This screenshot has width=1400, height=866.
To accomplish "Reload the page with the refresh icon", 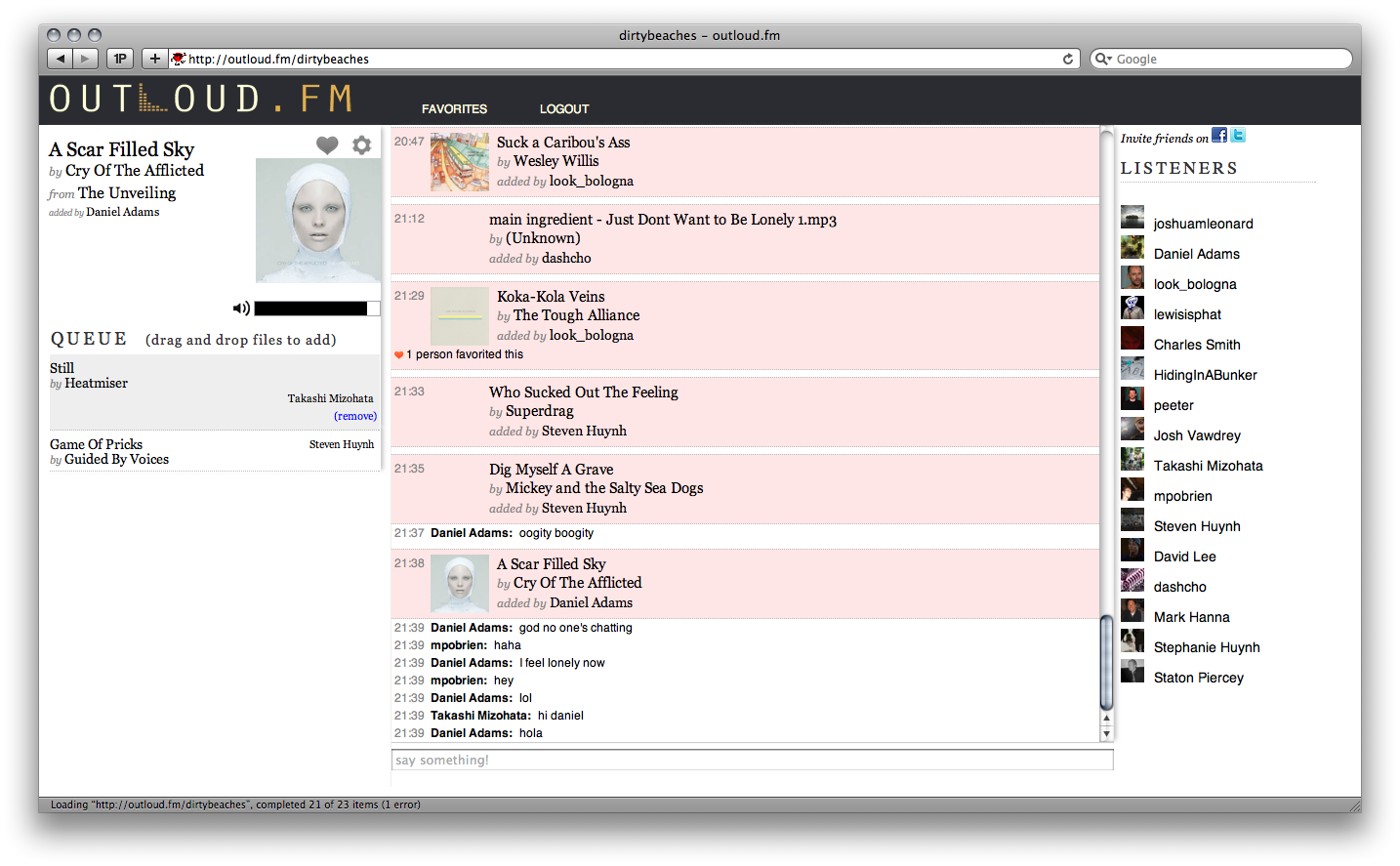I will [x=1068, y=59].
